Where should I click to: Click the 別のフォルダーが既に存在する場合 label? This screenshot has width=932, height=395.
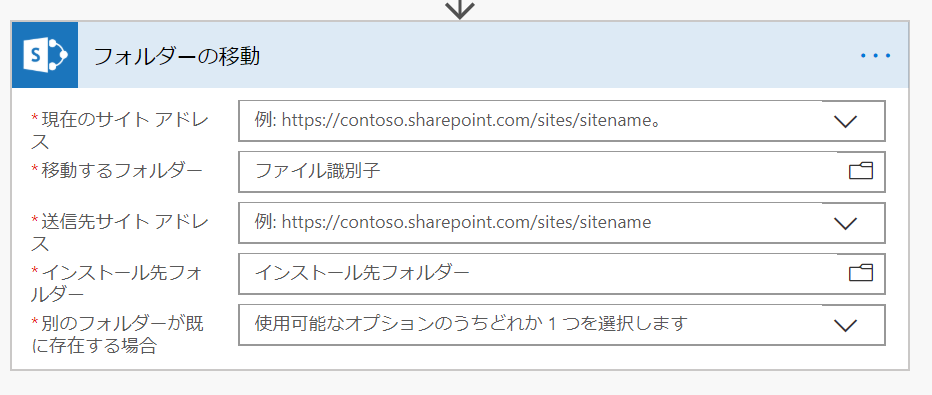118,335
